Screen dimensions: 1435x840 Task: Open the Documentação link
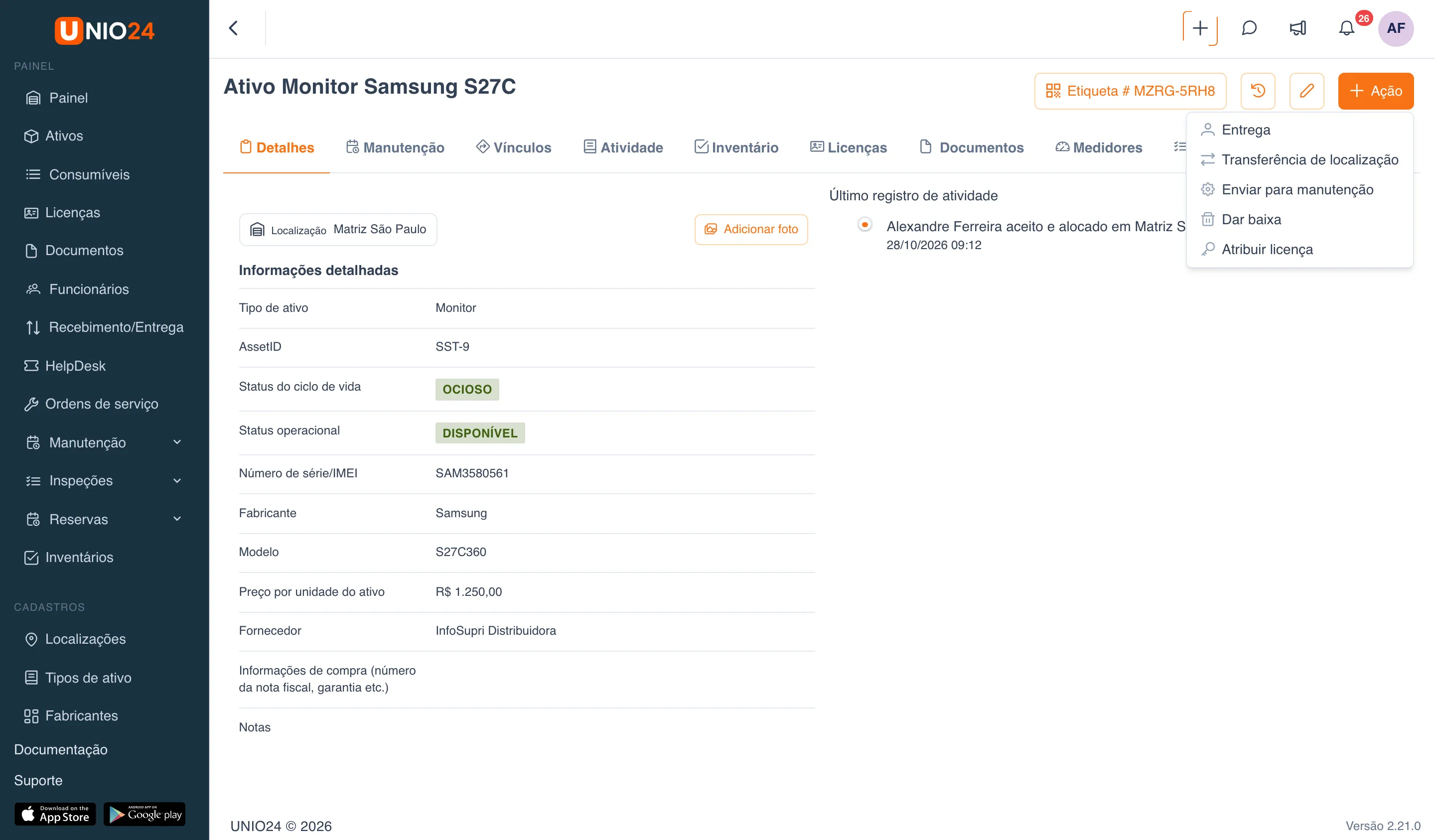(x=61, y=749)
